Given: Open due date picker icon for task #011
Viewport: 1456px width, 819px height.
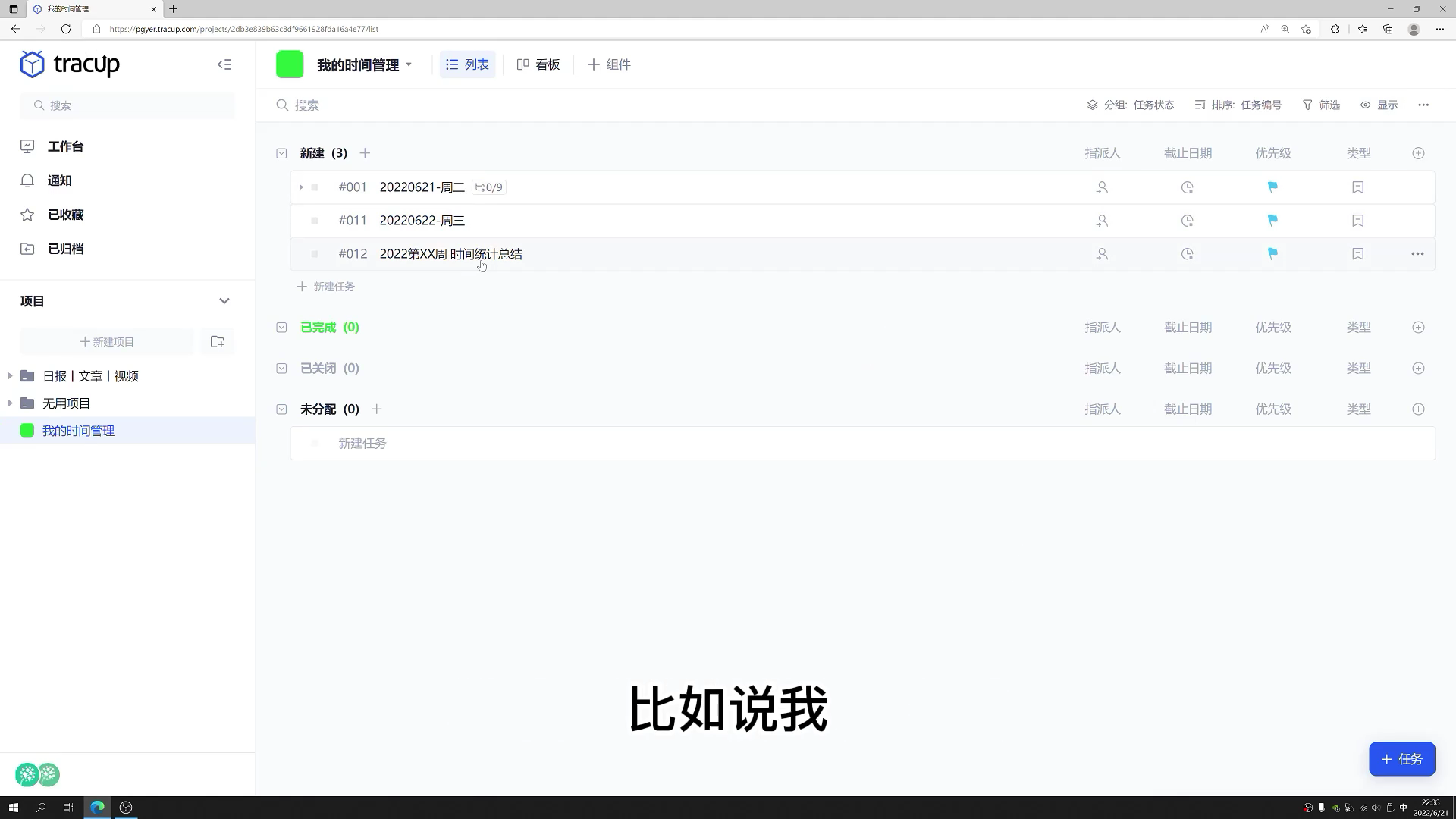Looking at the screenshot, I should [1187, 220].
